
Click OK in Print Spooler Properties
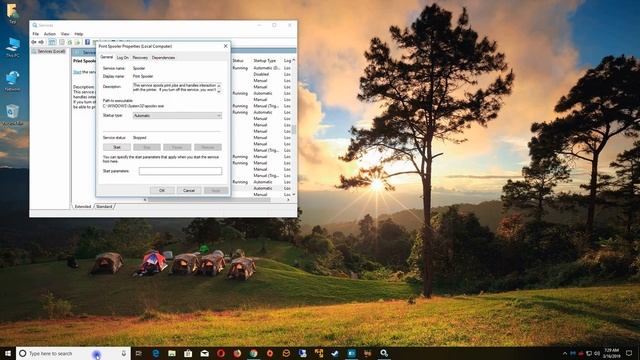(162, 190)
